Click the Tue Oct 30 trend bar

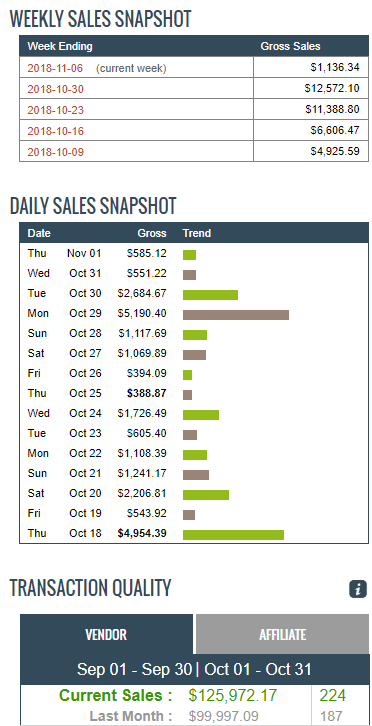210,295
